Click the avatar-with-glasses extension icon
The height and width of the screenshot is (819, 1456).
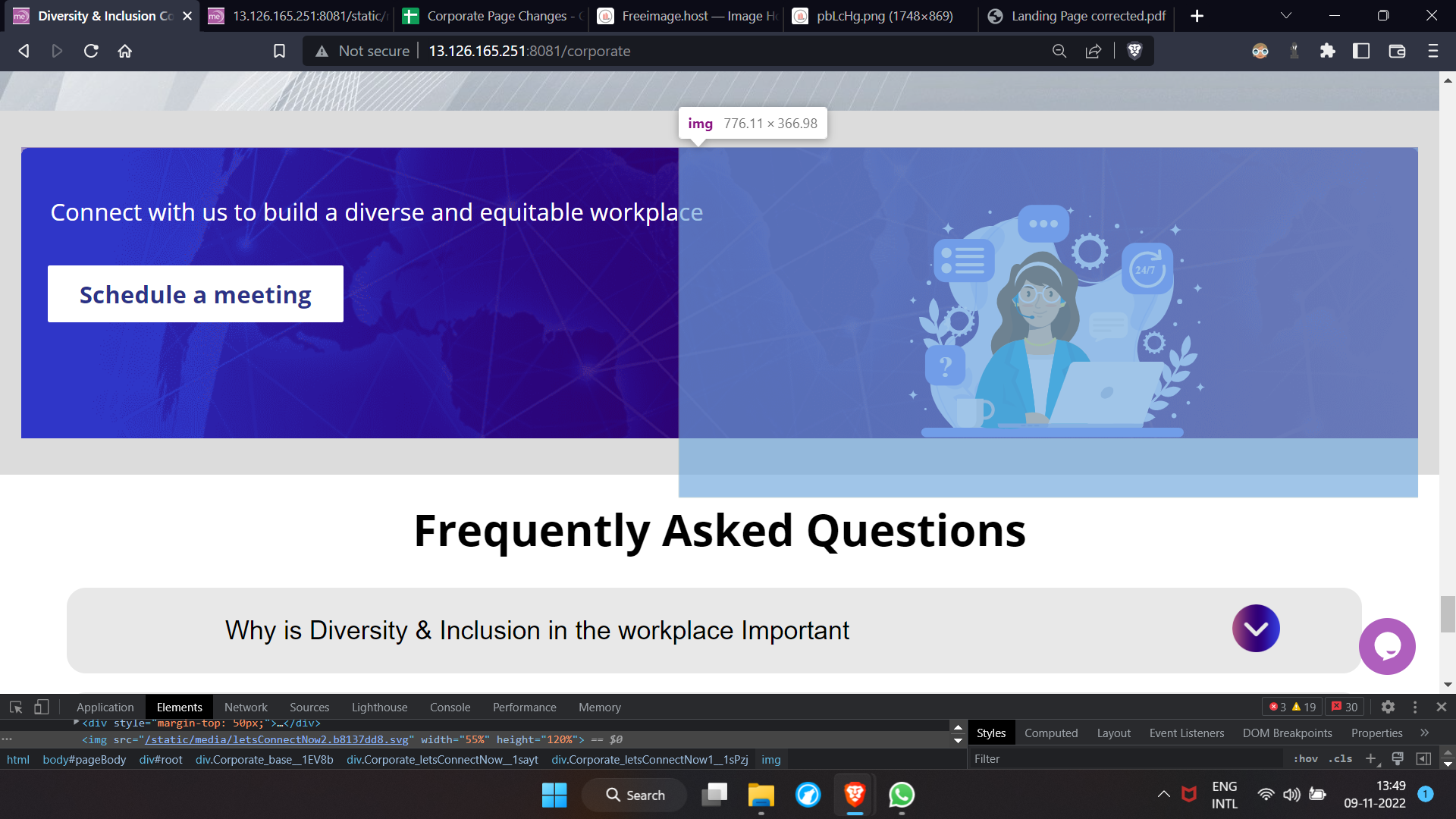click(x=1260, y=51)
